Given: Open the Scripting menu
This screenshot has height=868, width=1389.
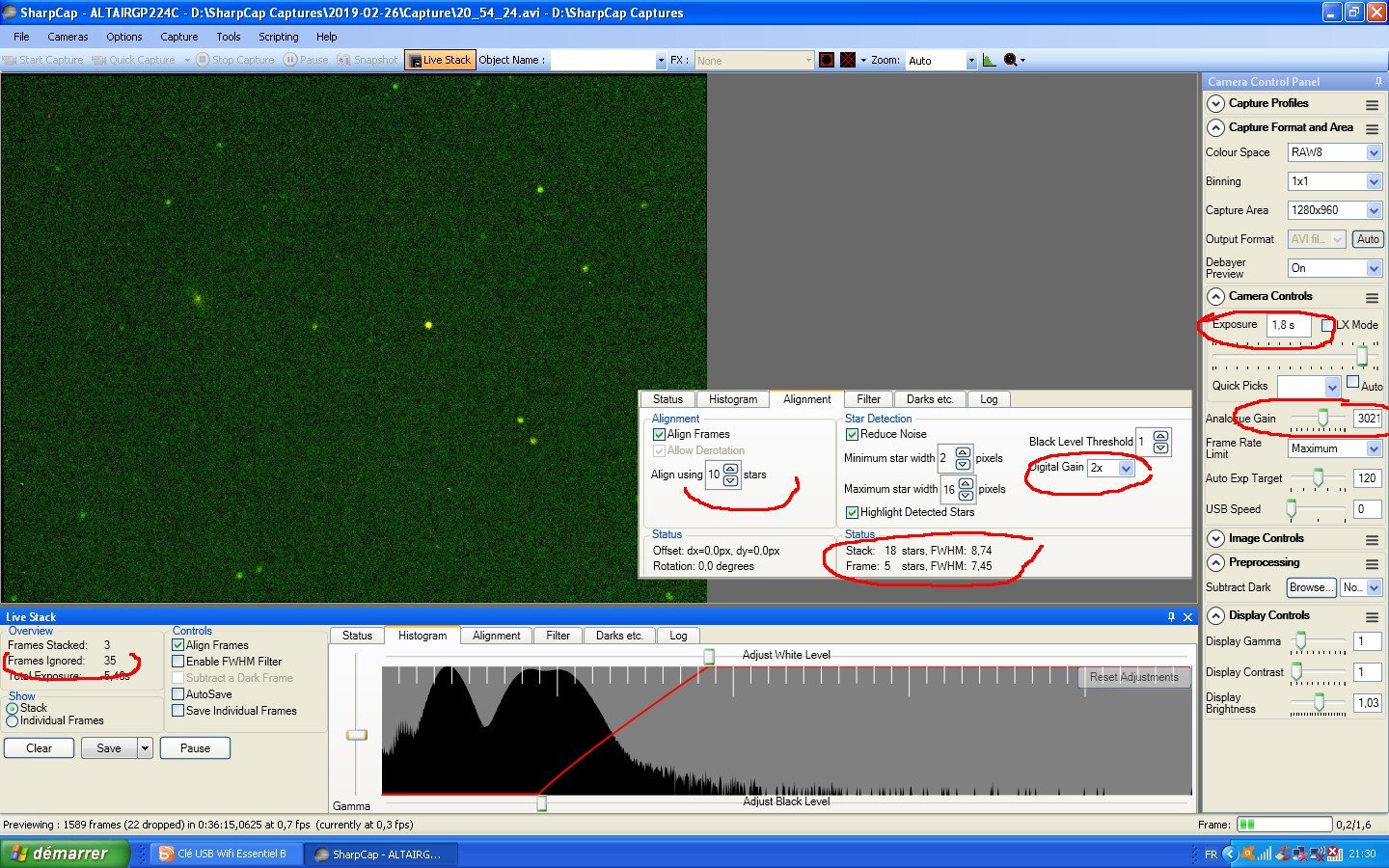Looking at the screenshot, I should point(279,37).
